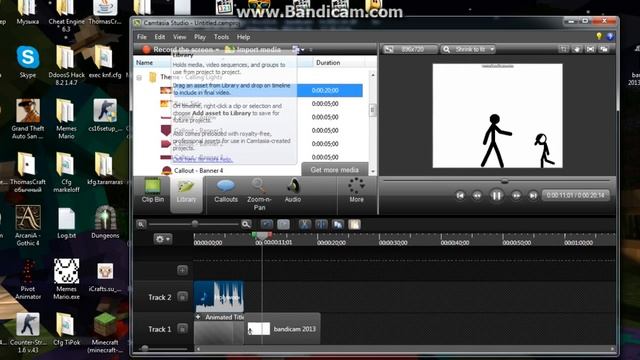The height and width of the screenshot is (360, 640).
Task: Toggle lock on Track 1
Action: pos(182,329)
